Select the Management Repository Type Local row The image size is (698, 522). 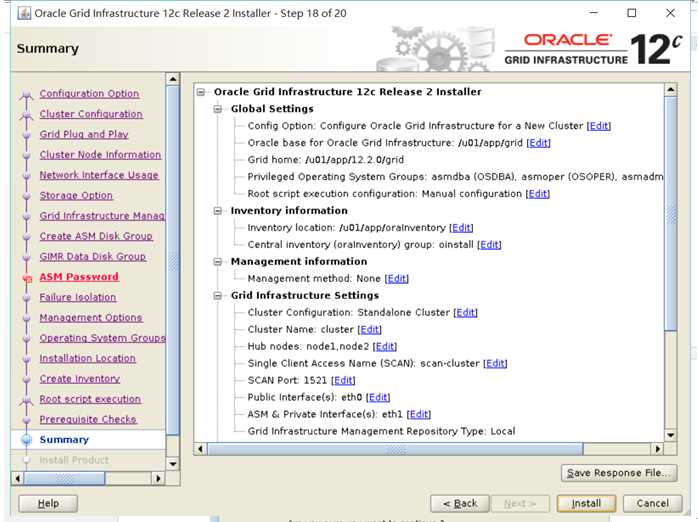pos(381,431)
